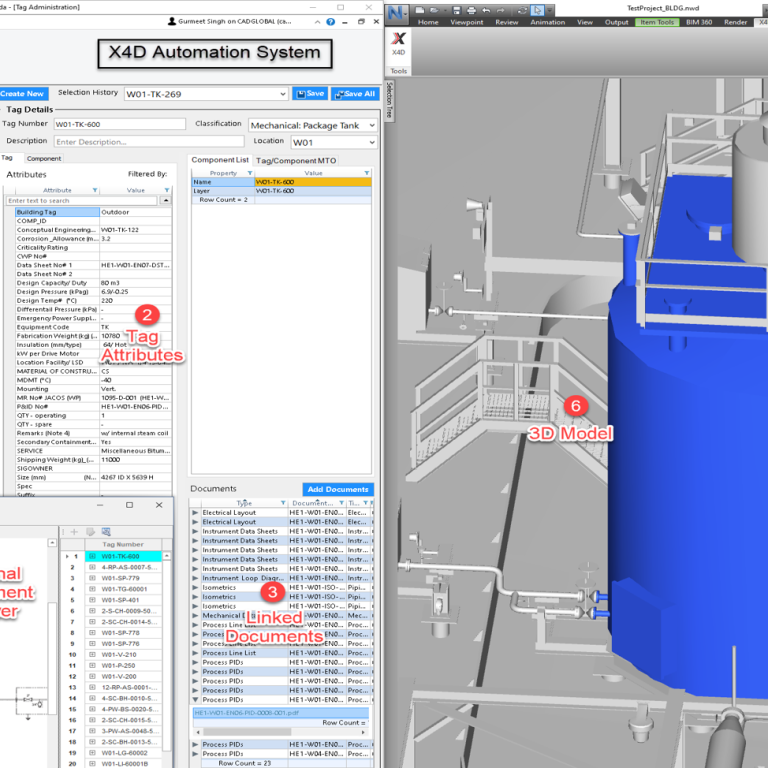Filter the Value column in Component List
The width and height of the screenshot is (768, 768).
[366, 173]
